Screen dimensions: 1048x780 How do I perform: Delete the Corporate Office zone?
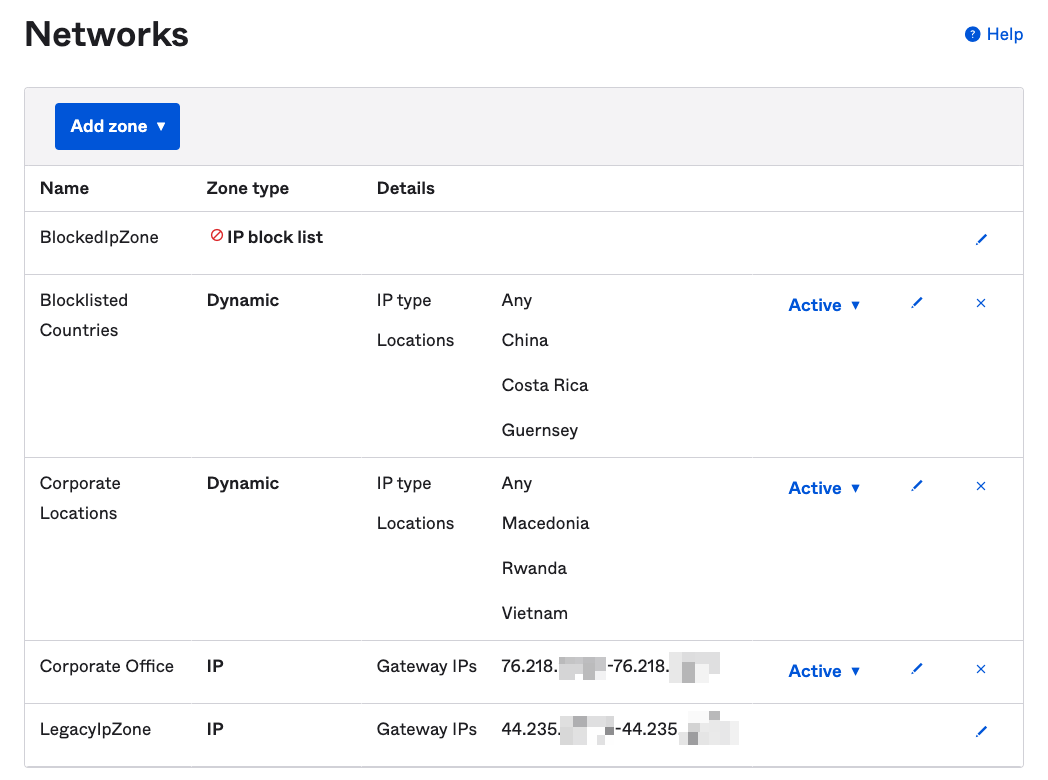[x=980, y=669]
